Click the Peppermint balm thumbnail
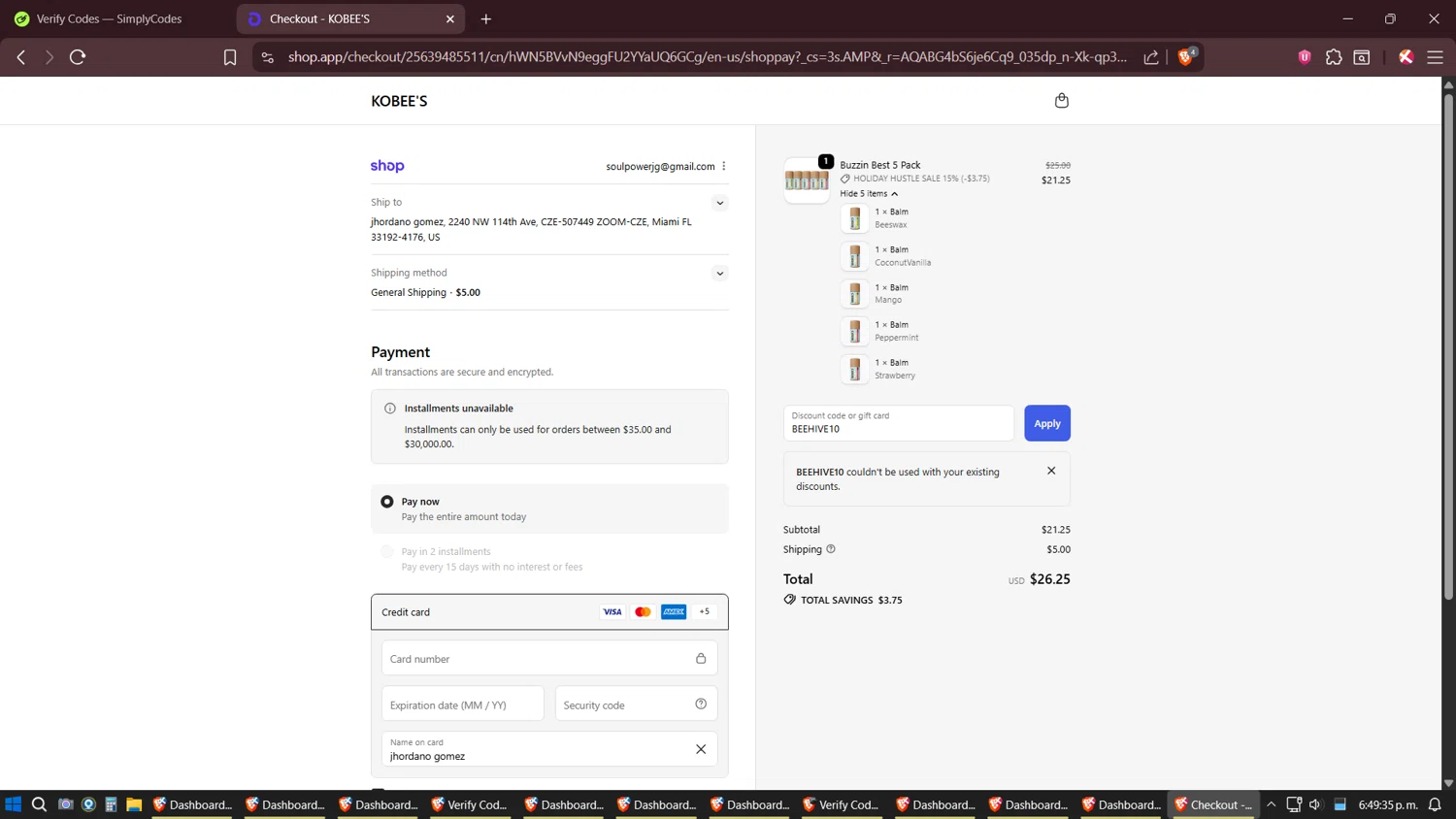The height and width of the screenshot is (819, 1456). pyautogui.click(x=854, y=332)
